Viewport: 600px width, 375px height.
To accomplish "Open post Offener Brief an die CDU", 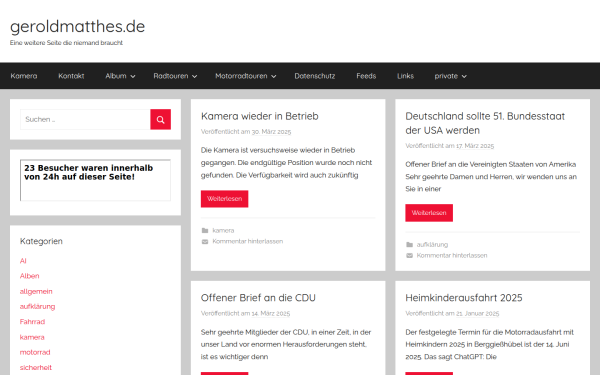I will pos(258,298).
